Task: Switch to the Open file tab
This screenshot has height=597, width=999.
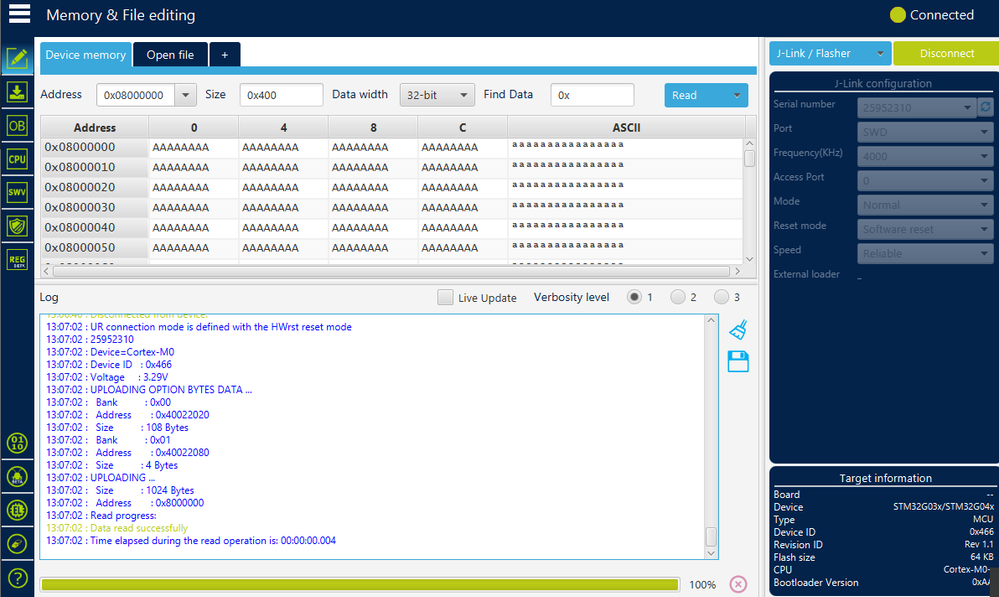Action: (x=170, y=55)
